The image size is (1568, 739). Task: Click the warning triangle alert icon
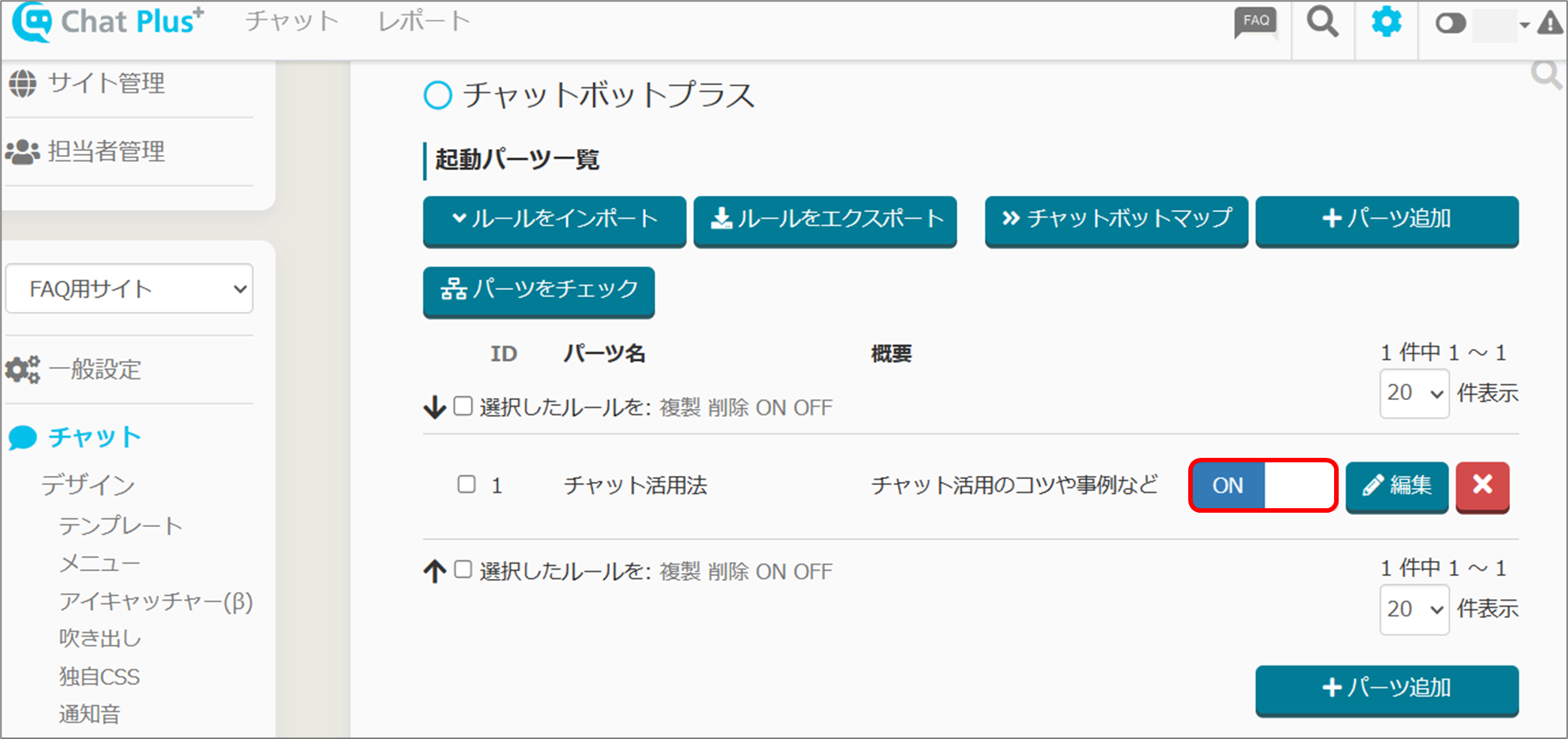pyautogui.click(x=1550, y=24)
